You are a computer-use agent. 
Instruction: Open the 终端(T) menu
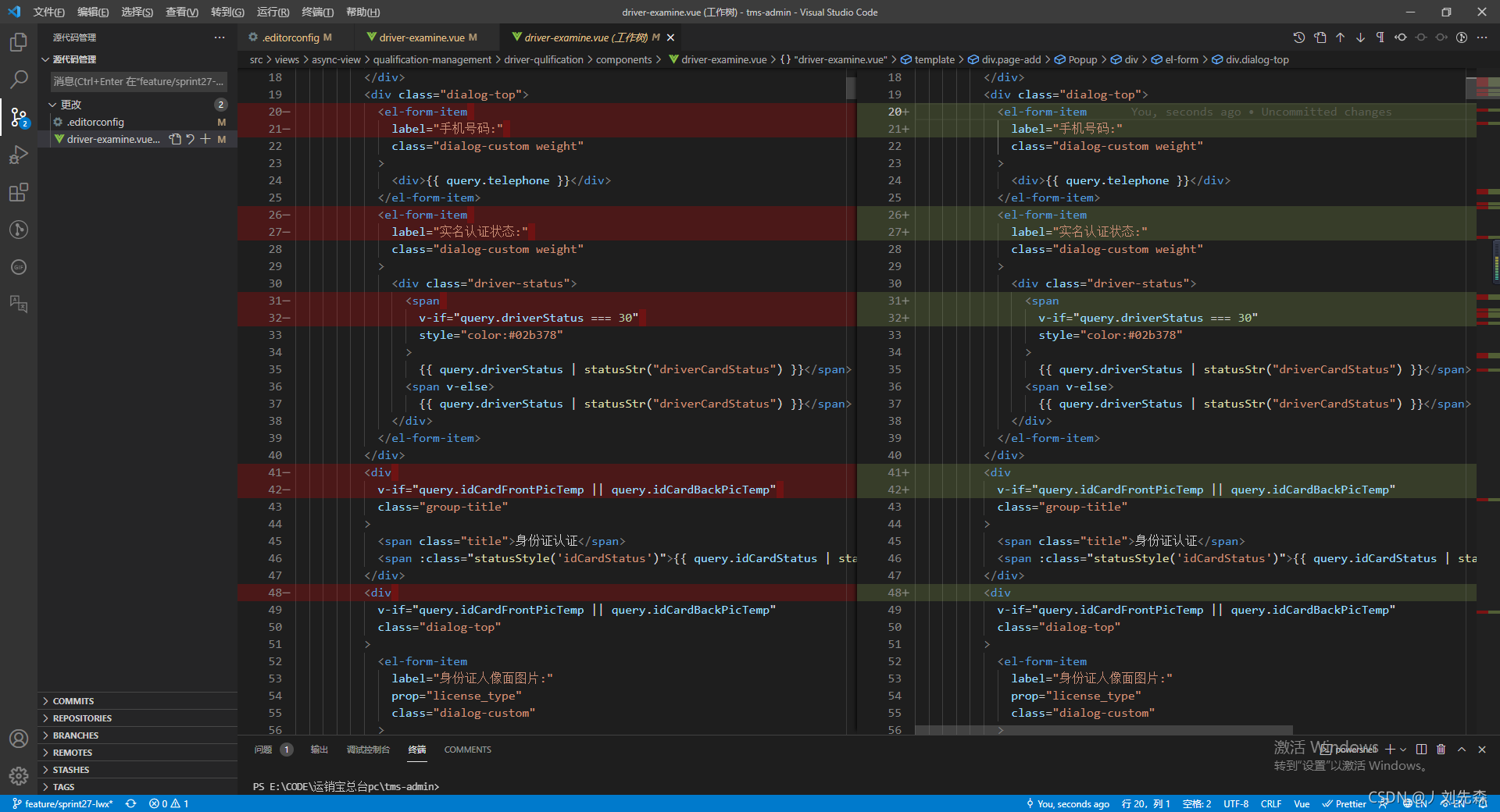(x=318, y=12)
